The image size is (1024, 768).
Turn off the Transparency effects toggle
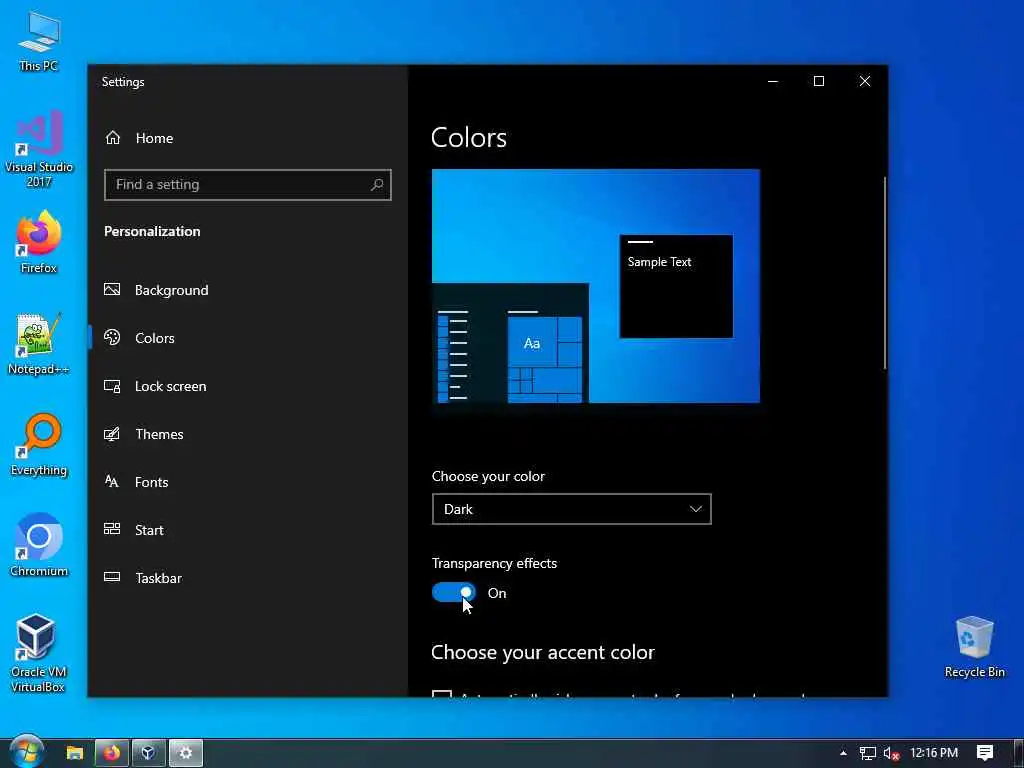(x=454, y=592)
